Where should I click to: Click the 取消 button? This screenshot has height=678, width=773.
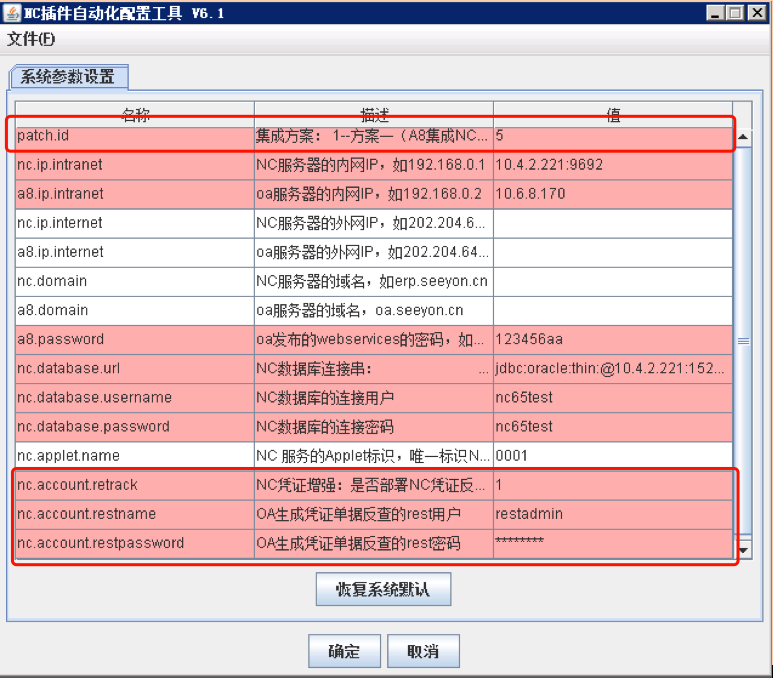(x=423, y=651)
